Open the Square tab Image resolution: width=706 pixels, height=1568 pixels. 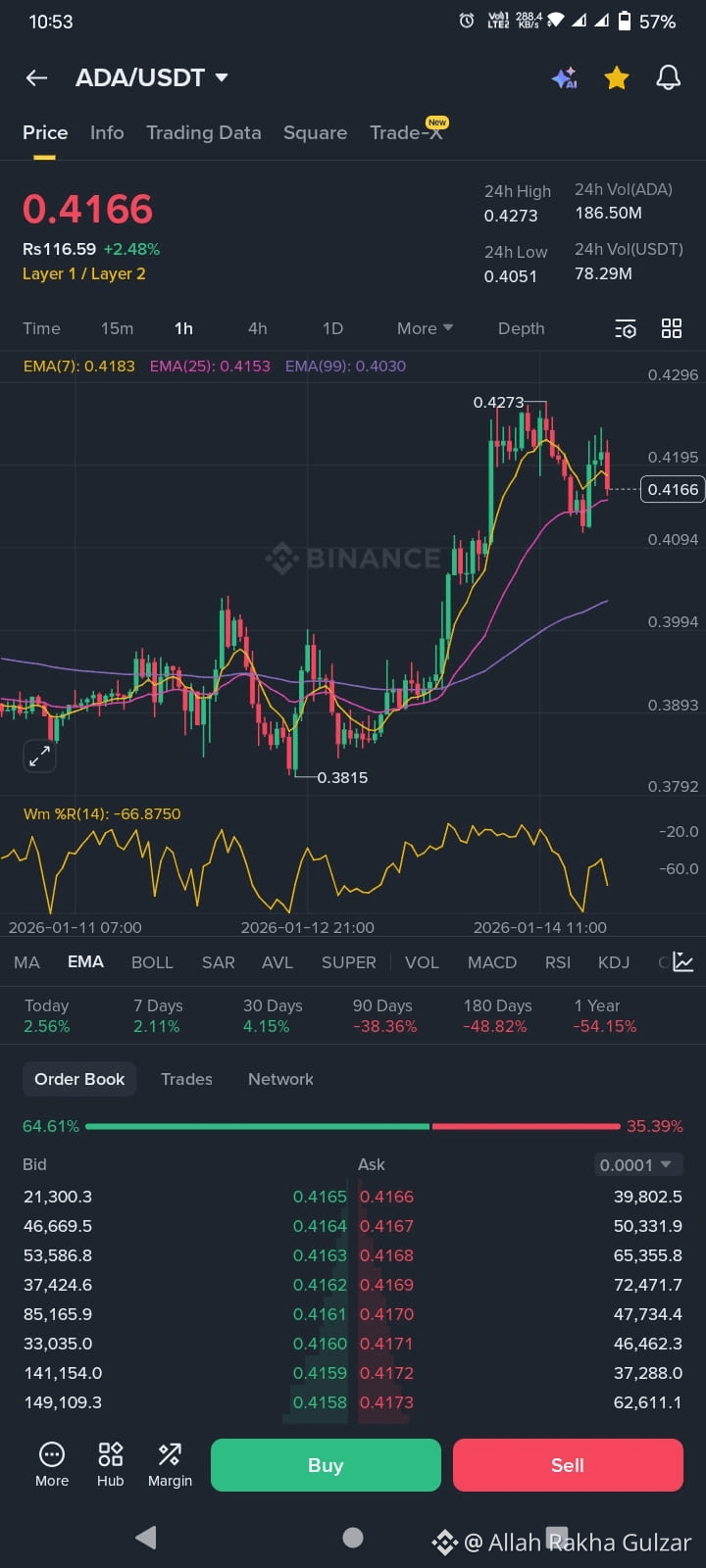point(315,132)
